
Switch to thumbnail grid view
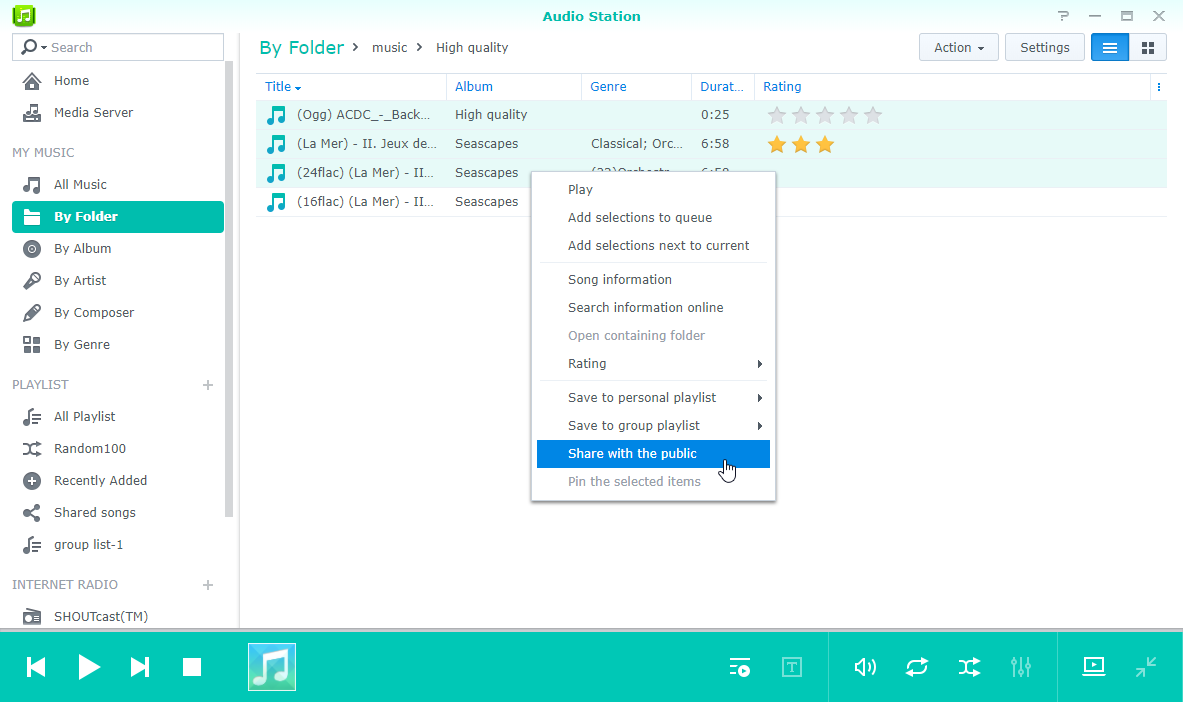pos(1148,48)
